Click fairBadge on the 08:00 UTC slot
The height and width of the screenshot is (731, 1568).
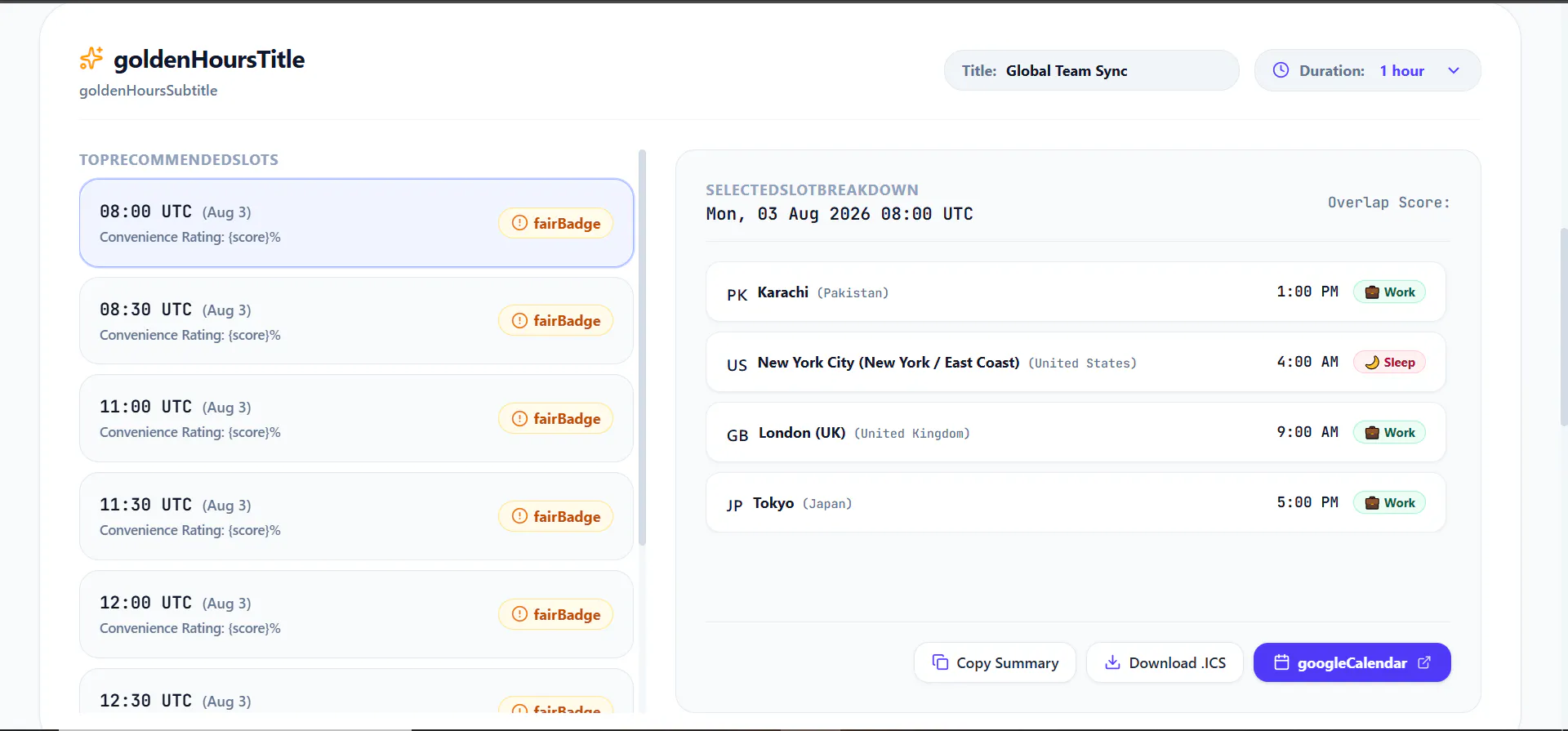click(x=555, y=223)
